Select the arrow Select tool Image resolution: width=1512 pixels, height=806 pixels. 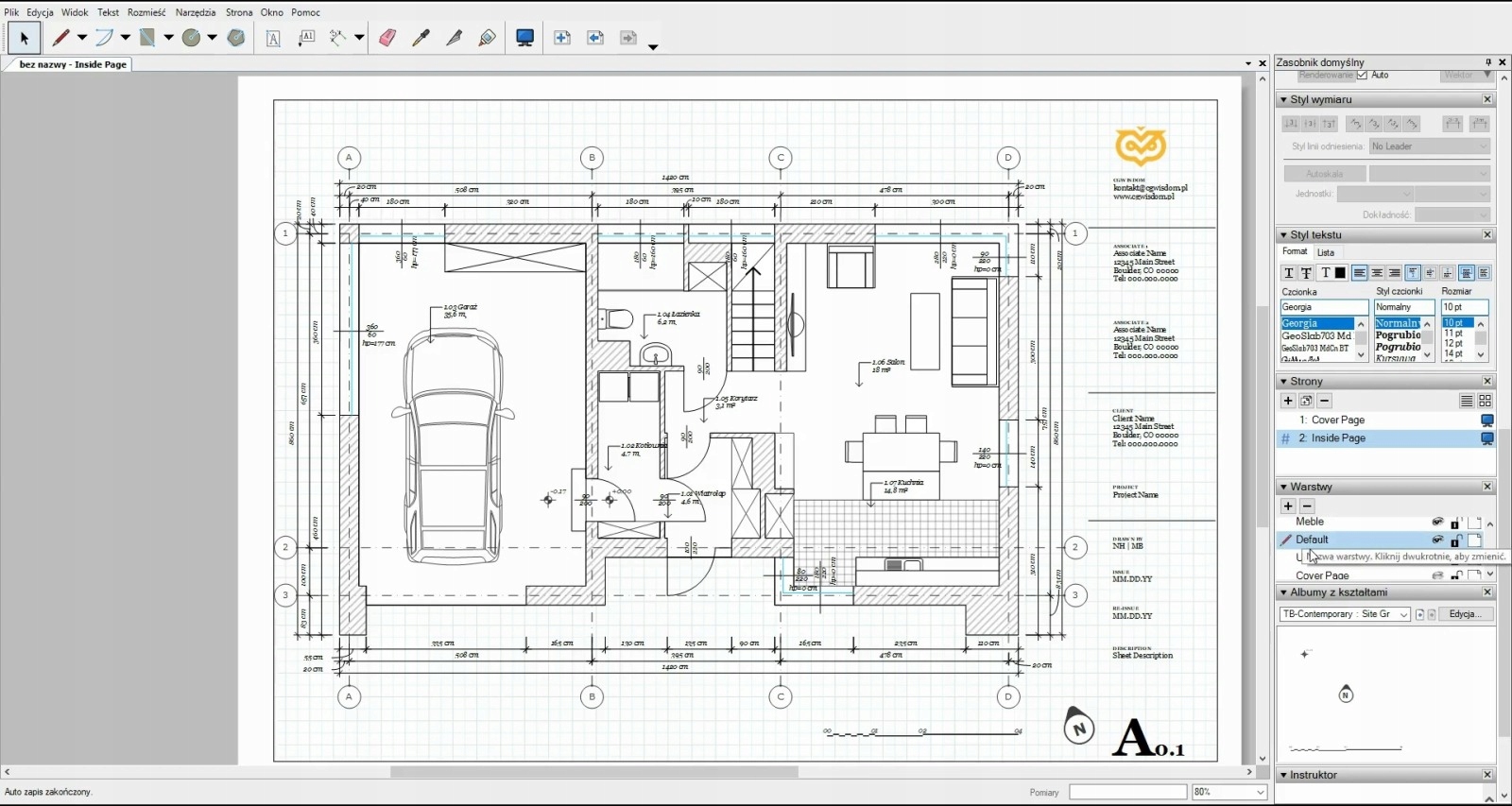click(x=24, y=39)
